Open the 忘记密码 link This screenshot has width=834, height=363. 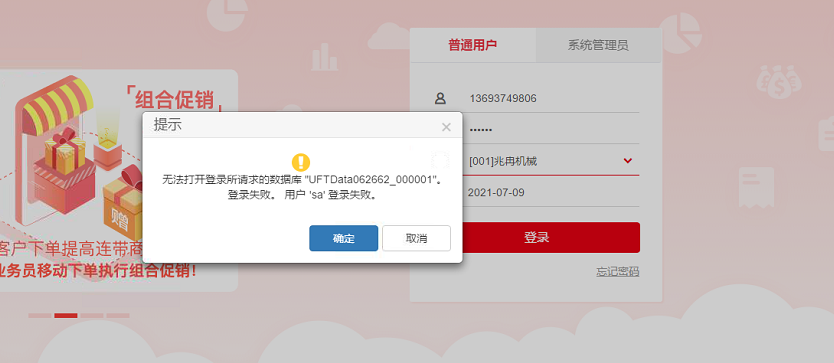coord(618,271)
